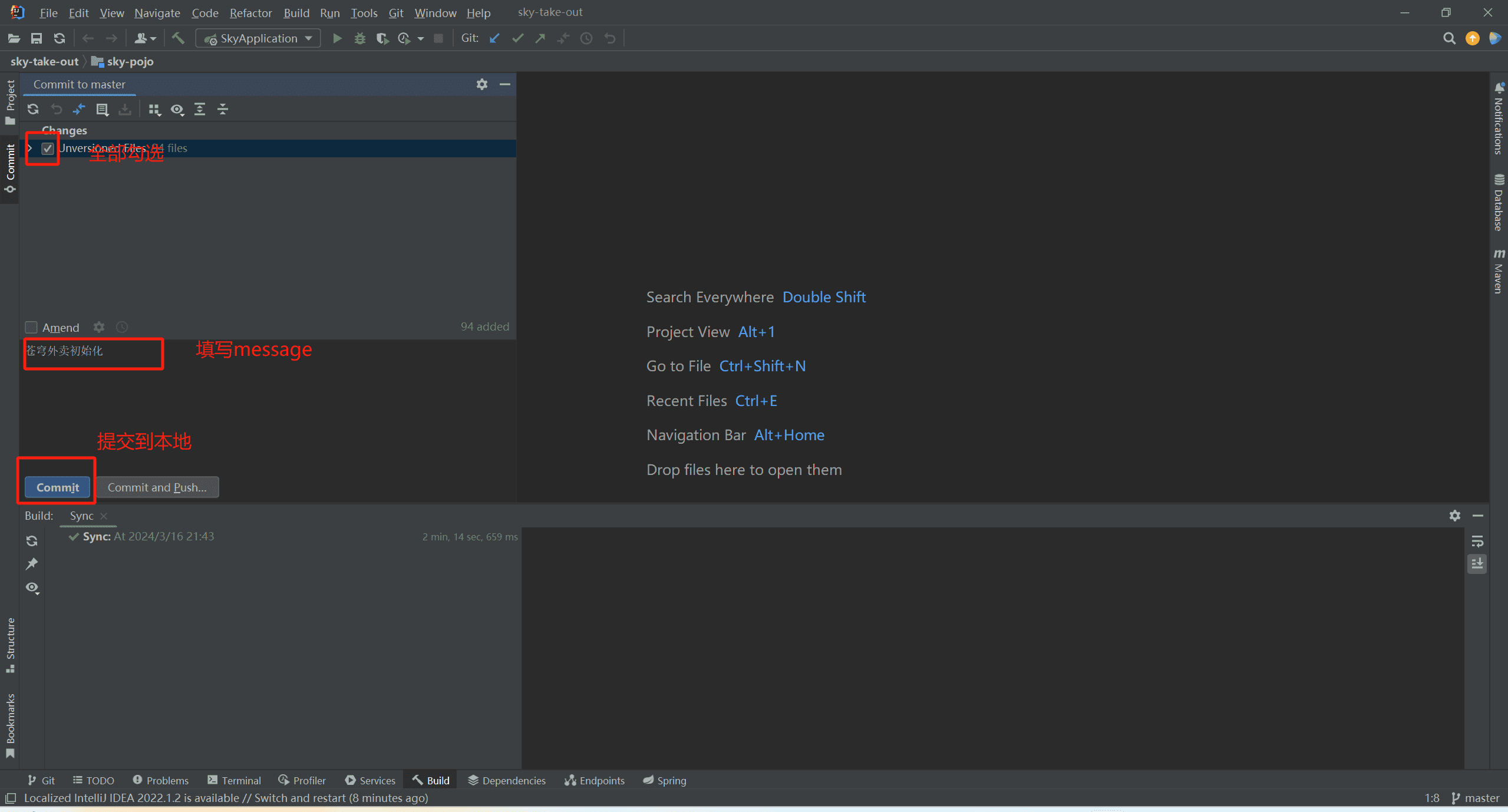The width and height of the screenshot is (1508, 812).
Task: Open Notifications side panel
Action: tap(1499, 119)
